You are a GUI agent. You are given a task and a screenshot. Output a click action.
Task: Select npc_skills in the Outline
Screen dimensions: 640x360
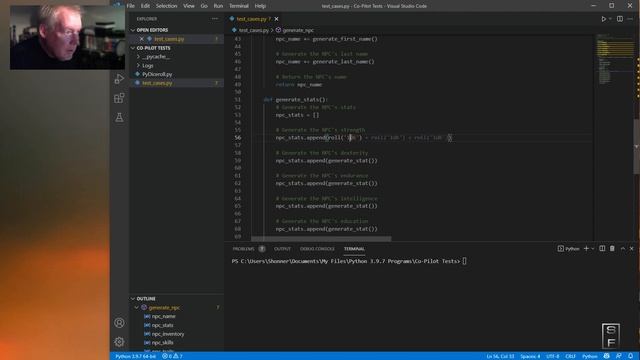pos(162,342)
